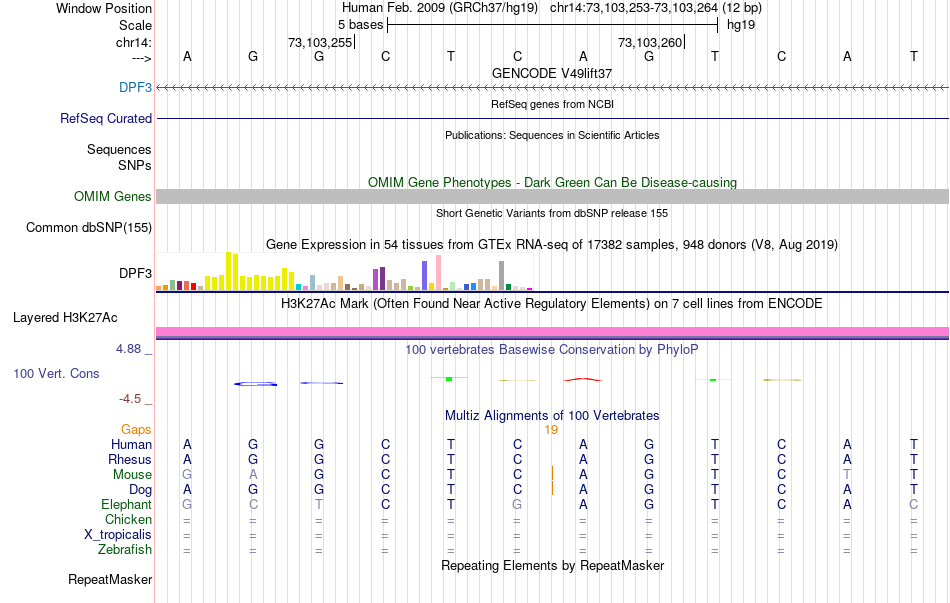Click the tall pink bar in GTEx chart

pyautogui.click(x=438, y=273)
